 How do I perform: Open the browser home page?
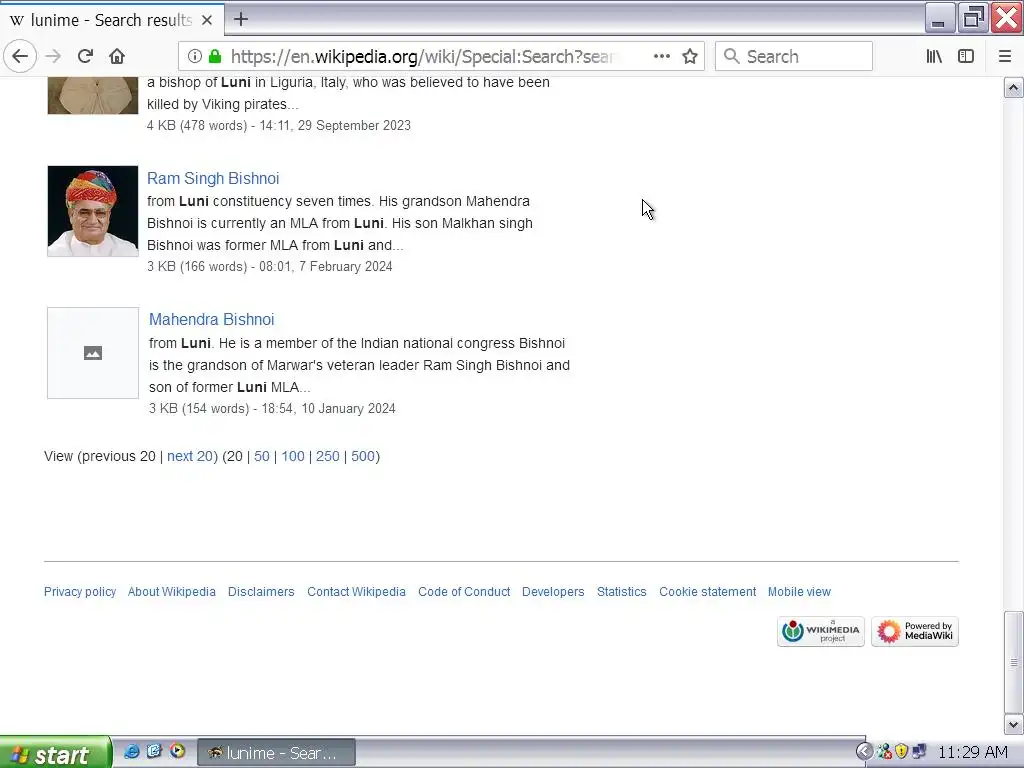pos(117,56)
